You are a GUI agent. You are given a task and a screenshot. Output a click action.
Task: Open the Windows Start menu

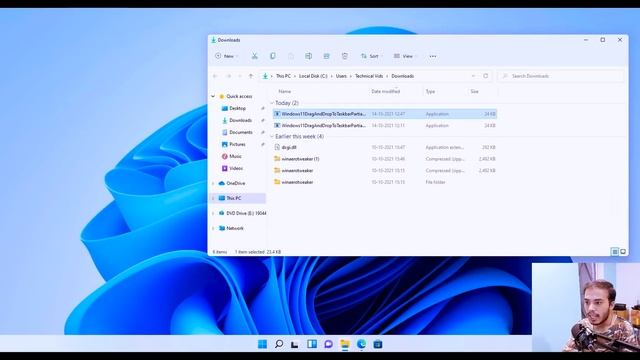pos(262,344)
